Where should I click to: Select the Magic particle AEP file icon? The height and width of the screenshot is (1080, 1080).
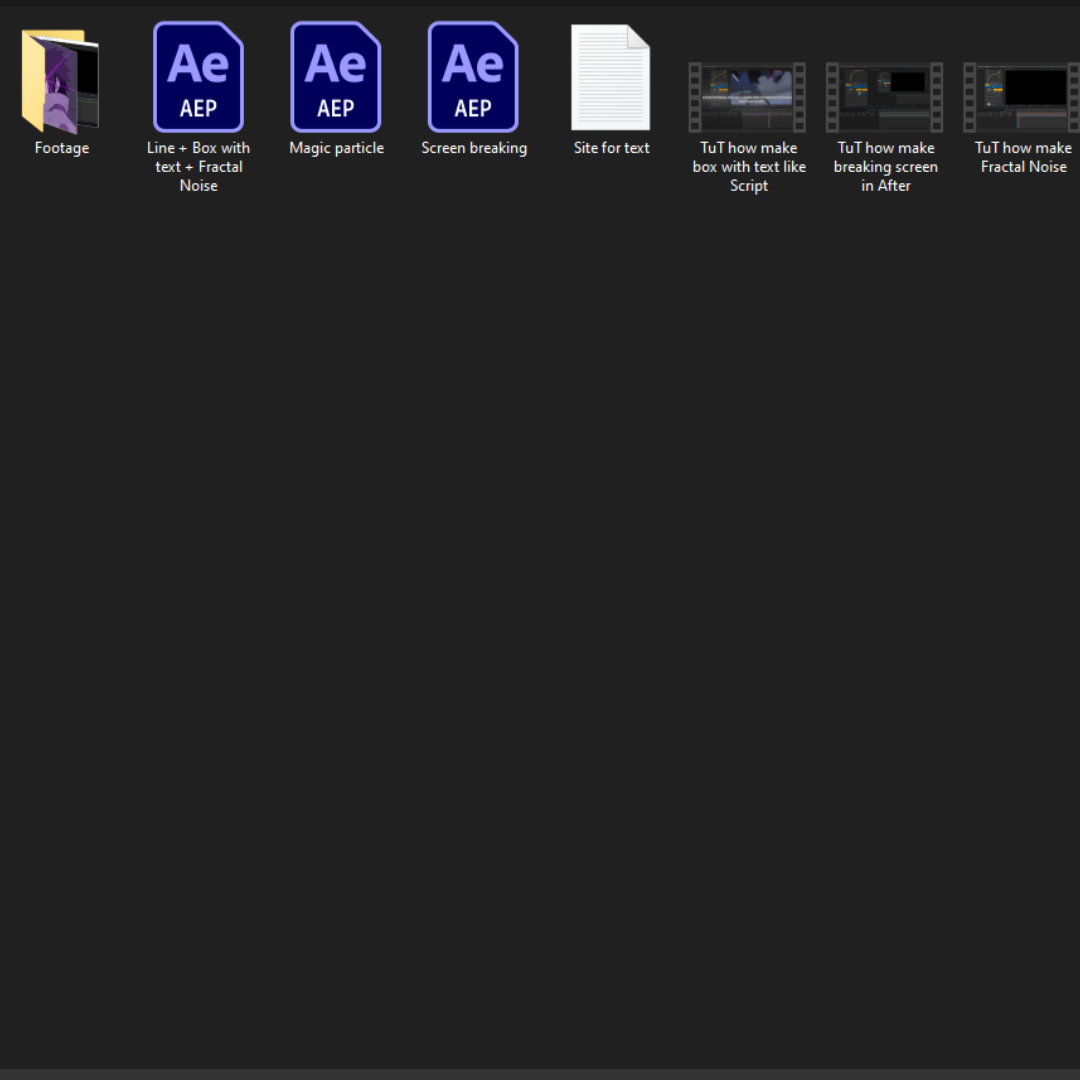pos(335,76)
